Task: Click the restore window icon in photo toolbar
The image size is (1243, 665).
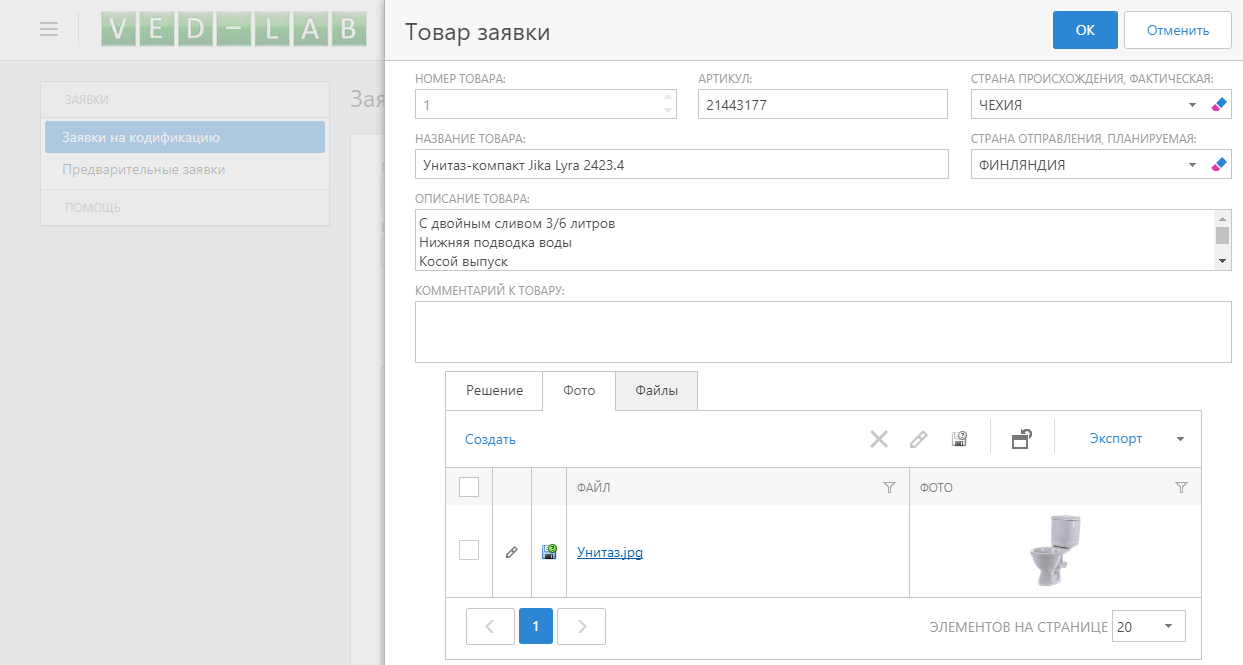Action: pyautogui.click(x=1021, y=438)
